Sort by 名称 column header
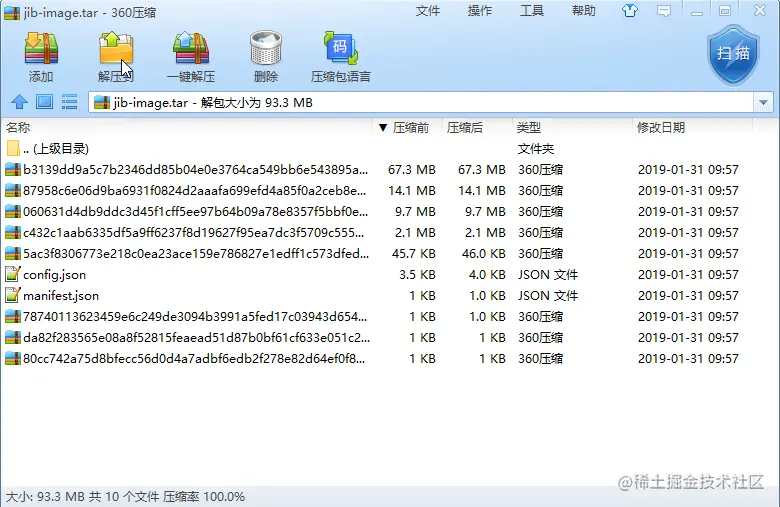Viewport: 780px width, 507px height. (187, 128)
